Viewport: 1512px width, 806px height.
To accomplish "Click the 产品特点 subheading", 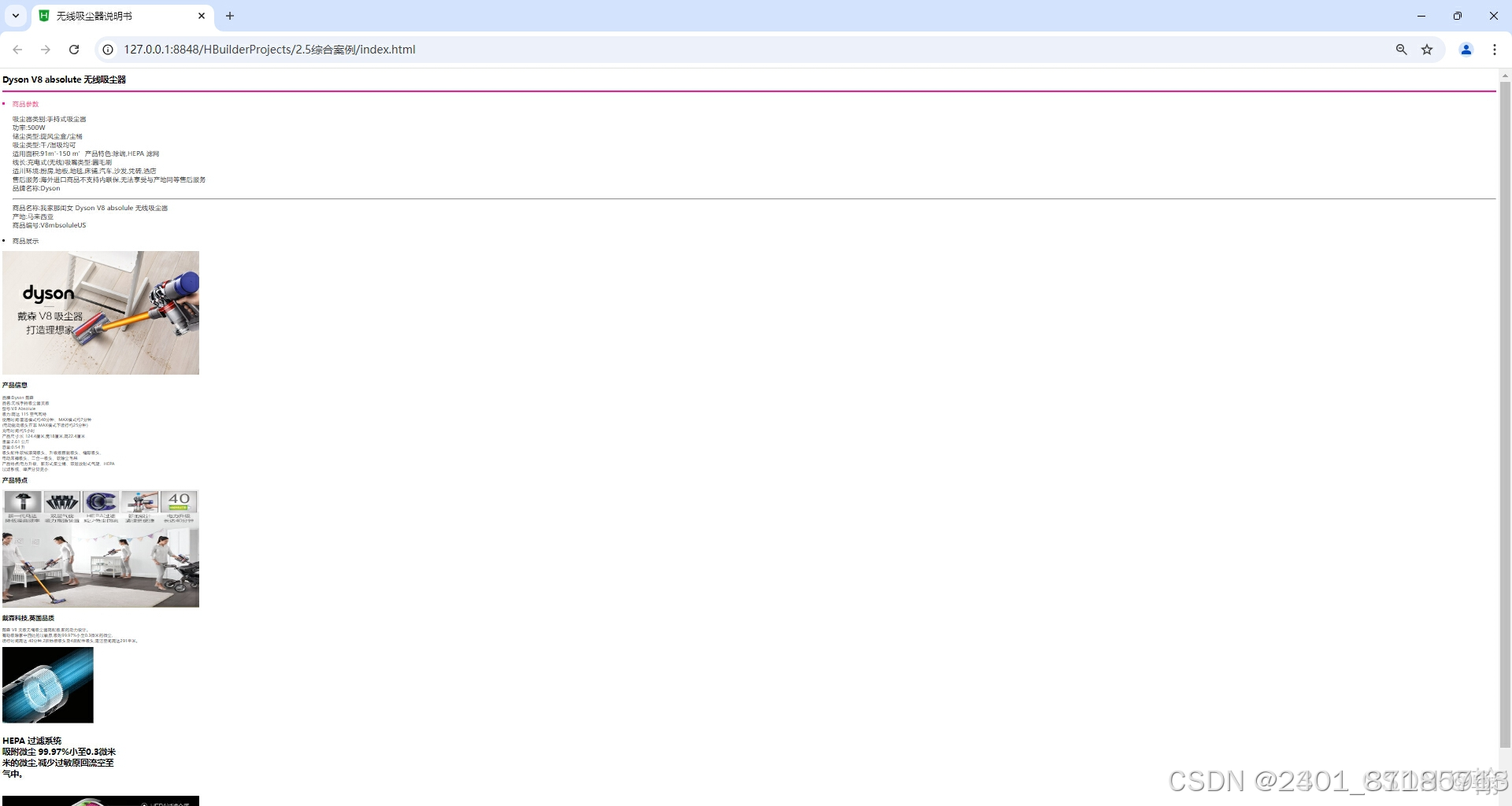I will [x=15, y=480].
